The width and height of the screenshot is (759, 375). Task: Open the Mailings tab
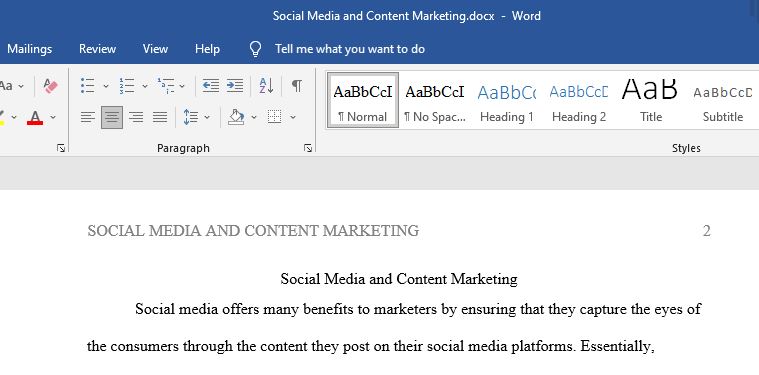[30, 49]
